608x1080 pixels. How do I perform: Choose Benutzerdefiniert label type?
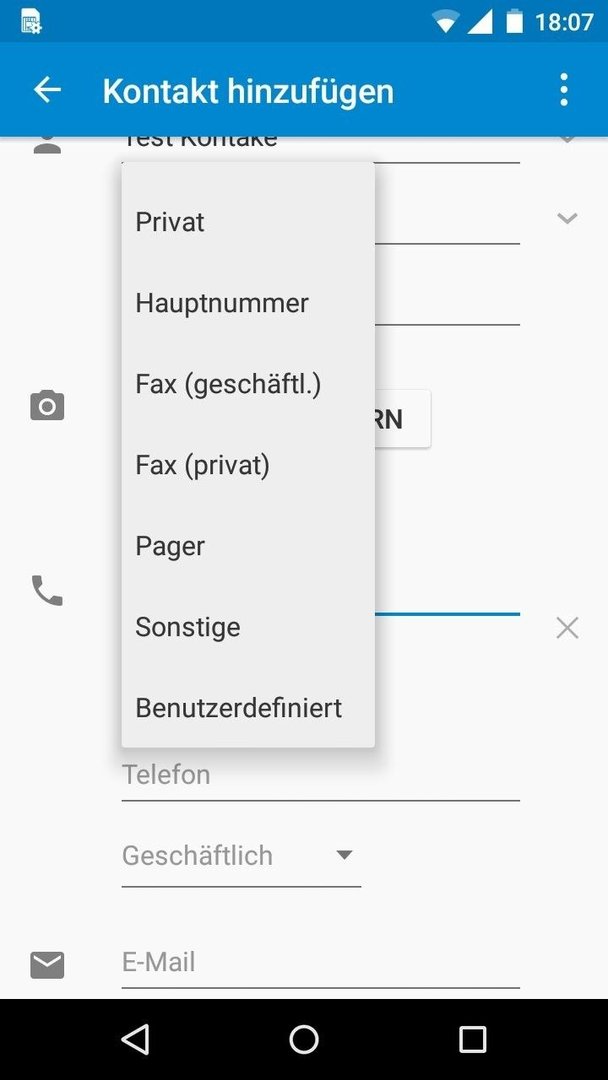[x=248, y=708]
